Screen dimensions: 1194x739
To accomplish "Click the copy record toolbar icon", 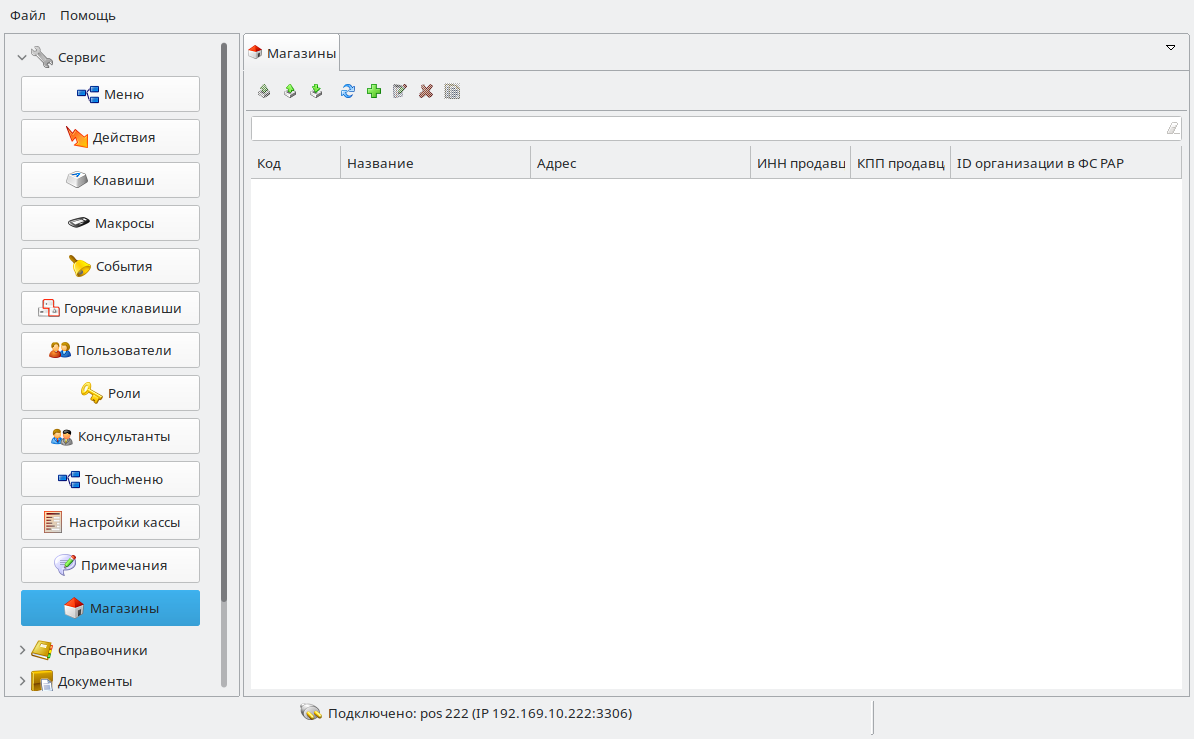I will [x=452, y=91].
